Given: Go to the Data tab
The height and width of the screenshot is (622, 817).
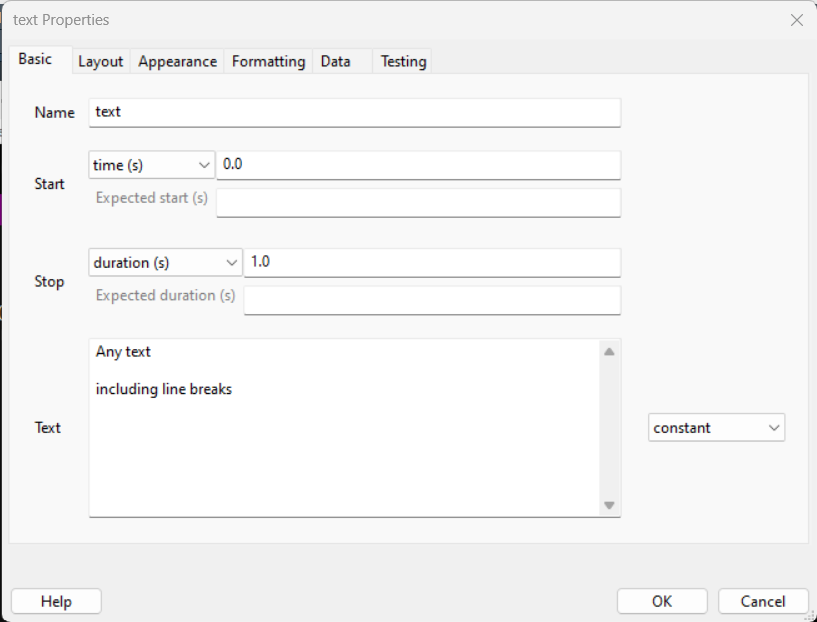Looking at the screenshot, I should coord(335,61).
